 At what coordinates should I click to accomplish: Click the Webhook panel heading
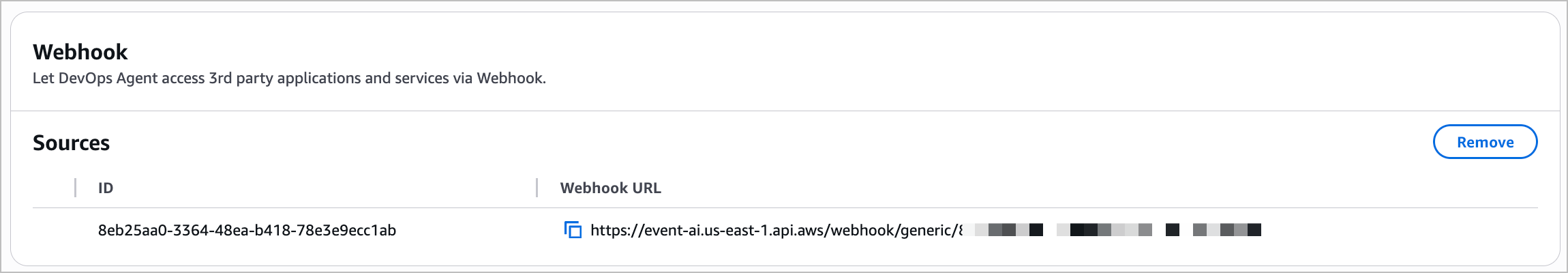point(80,52)
